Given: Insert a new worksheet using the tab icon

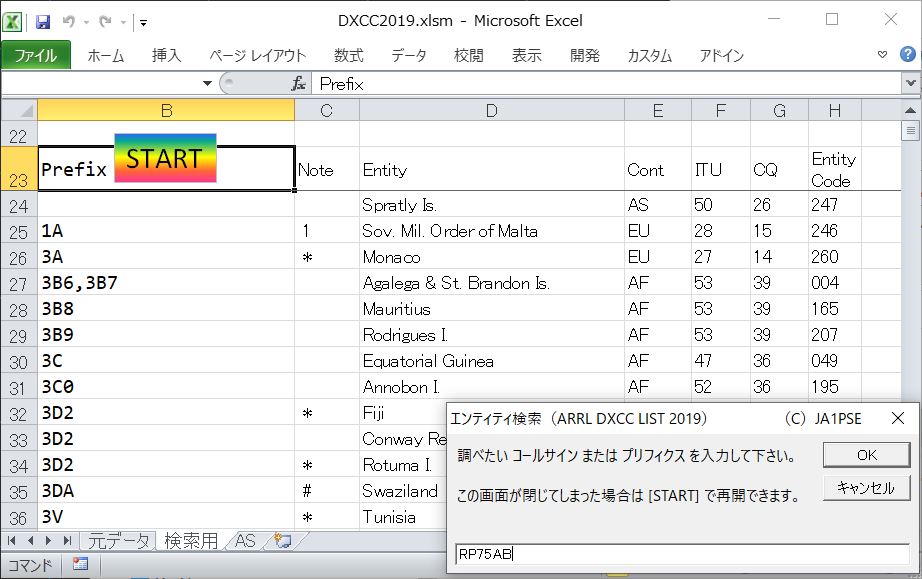Looking at the screenshot, I should (282, 541).
